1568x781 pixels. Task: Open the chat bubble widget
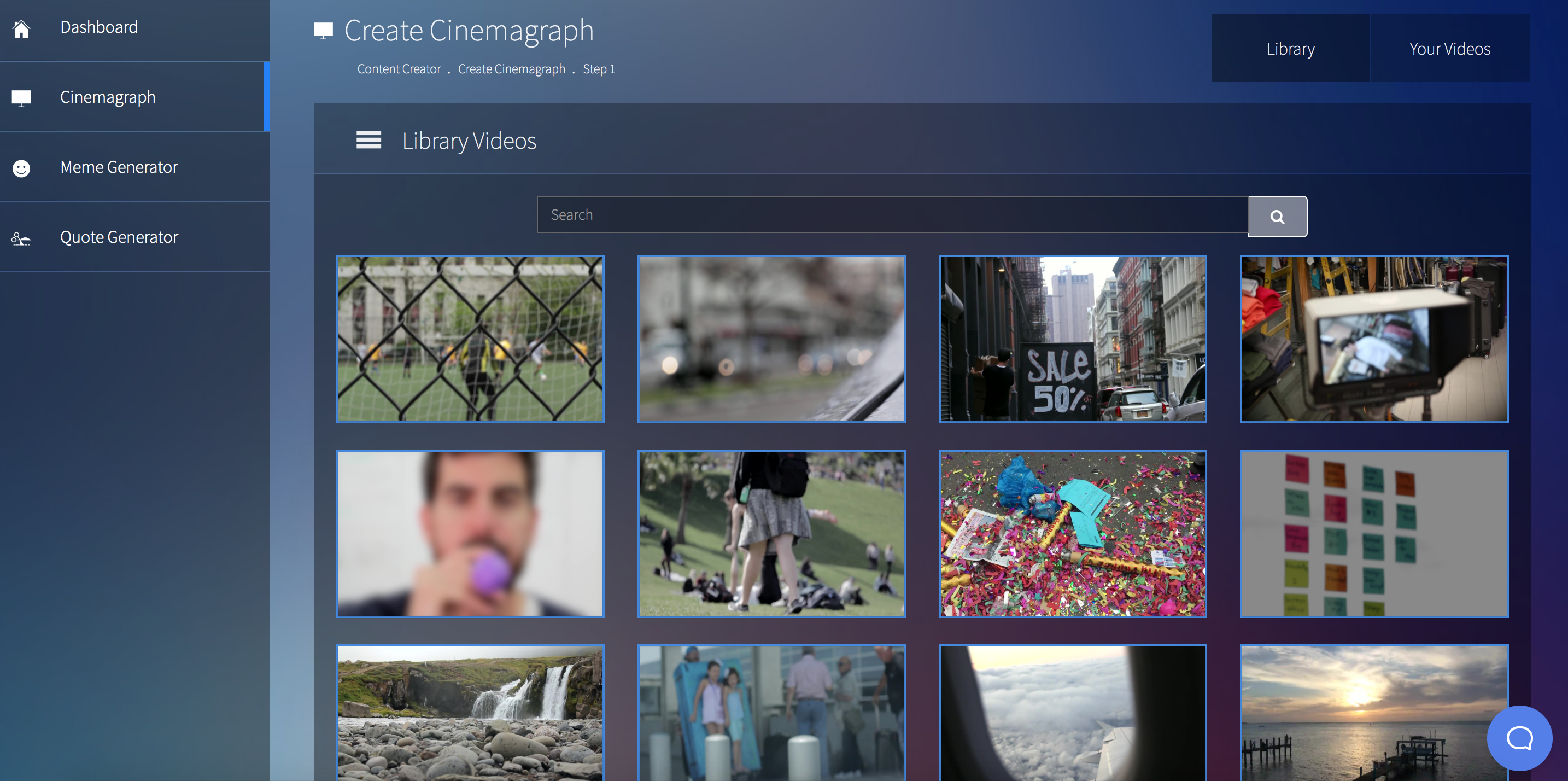[x=1519, y=738]
